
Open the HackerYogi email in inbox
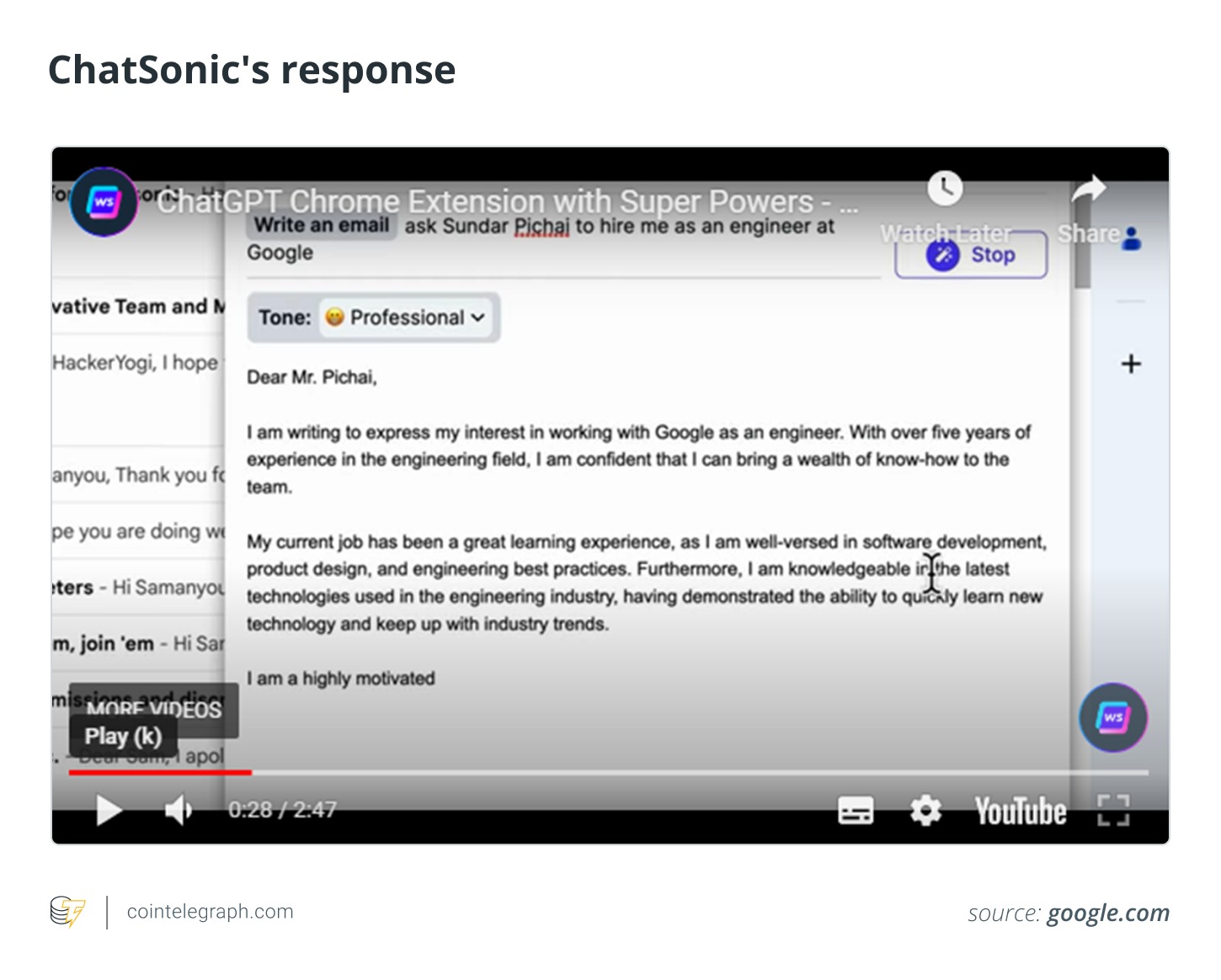click(x=135, y=363)
